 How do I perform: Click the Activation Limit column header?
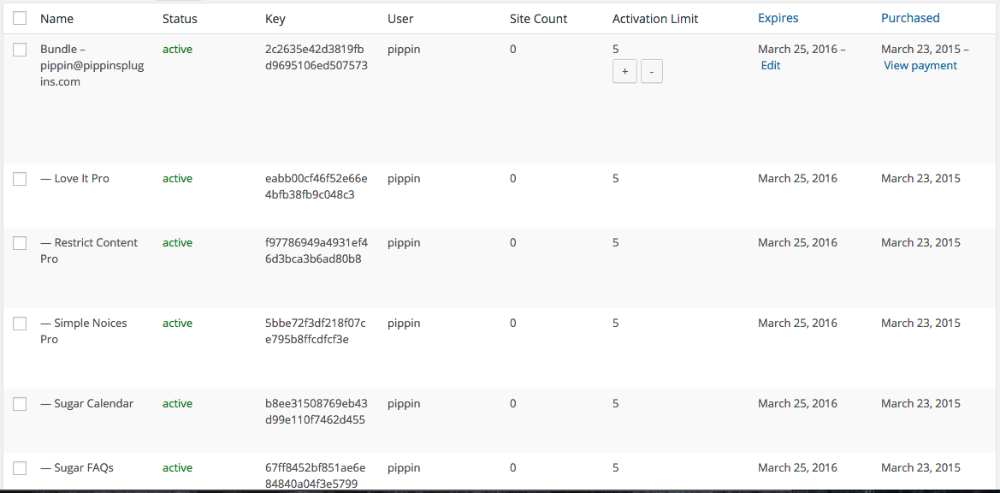(x=655, y=19)
